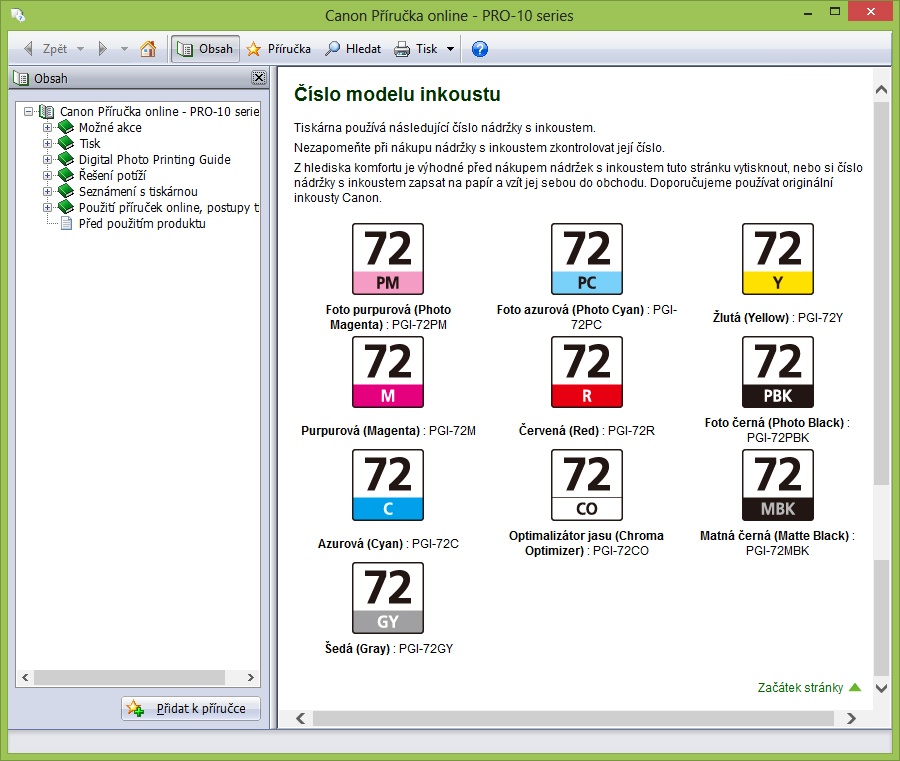The width and height of the screenshot is (900, 761).
Task: Click the Foto černá (Photo Black) label
Action: click(778, 430)
